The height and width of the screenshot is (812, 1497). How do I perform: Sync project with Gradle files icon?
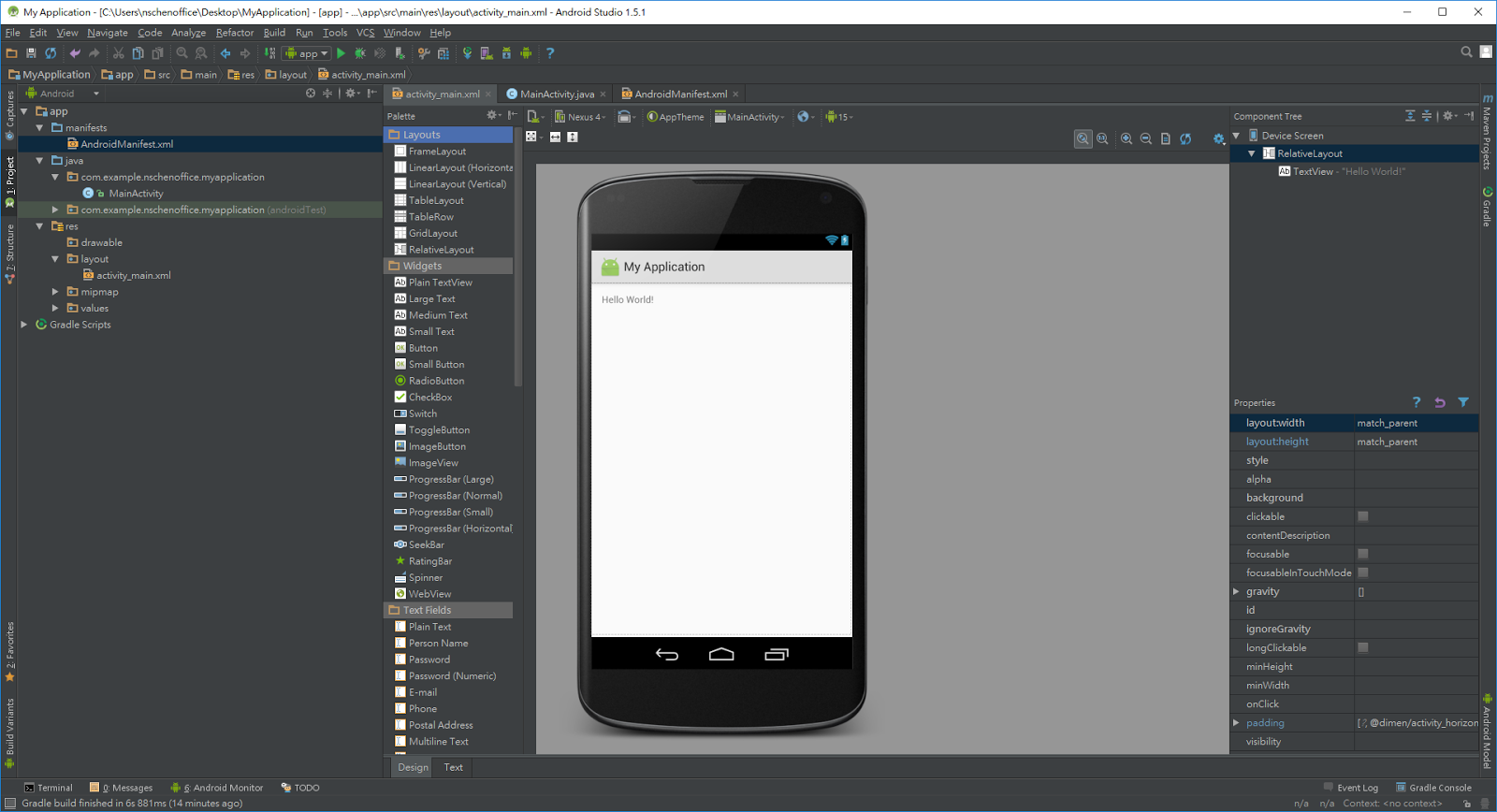pos(467,53)
